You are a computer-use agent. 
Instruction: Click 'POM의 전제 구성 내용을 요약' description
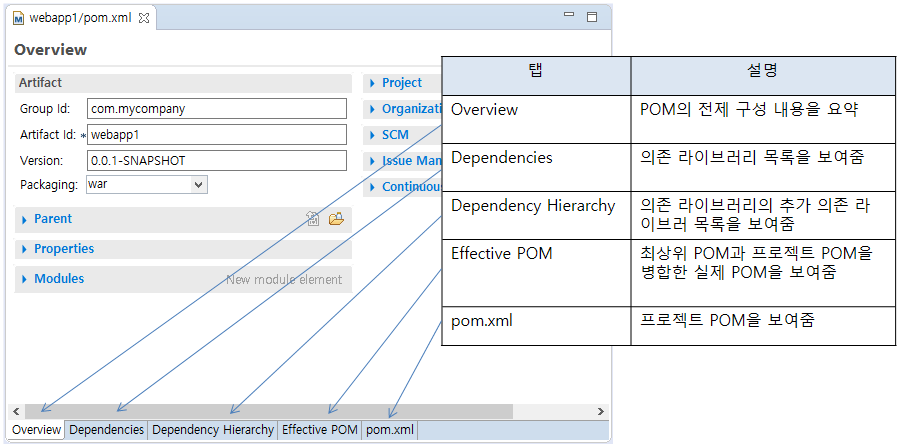(x=749, y=110)
